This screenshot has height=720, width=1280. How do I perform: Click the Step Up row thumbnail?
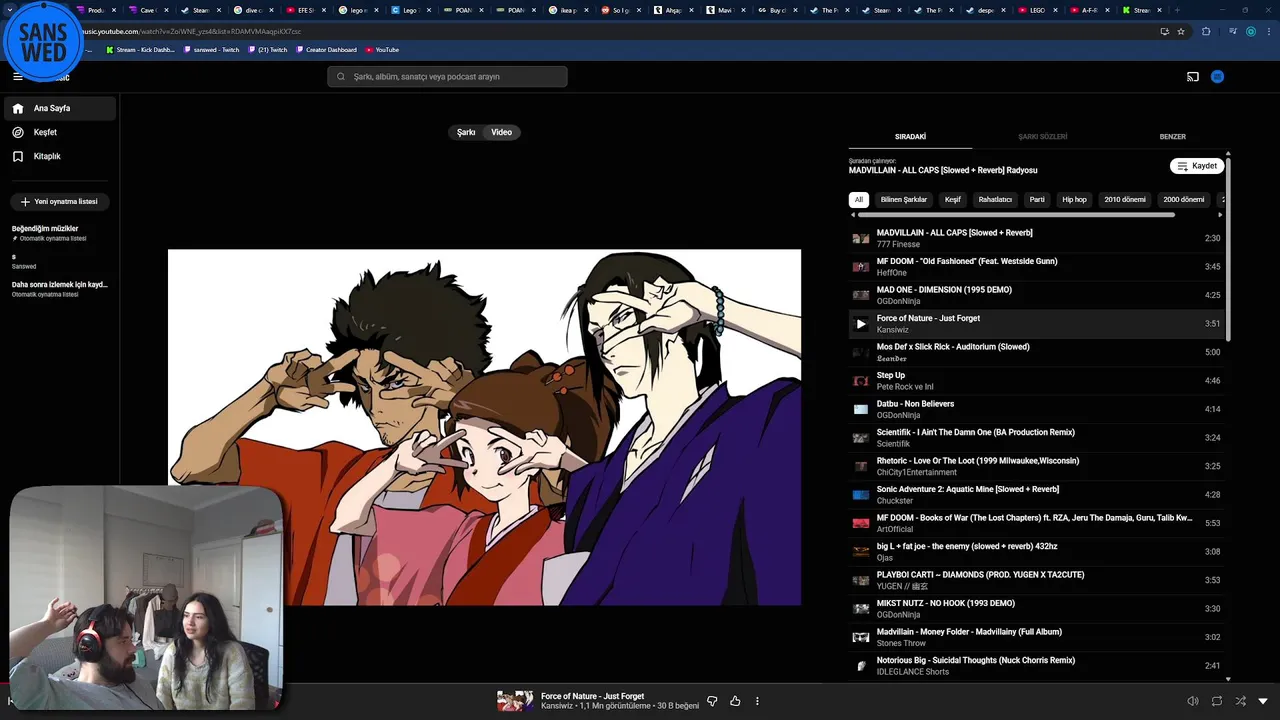(x=860, y=381)
